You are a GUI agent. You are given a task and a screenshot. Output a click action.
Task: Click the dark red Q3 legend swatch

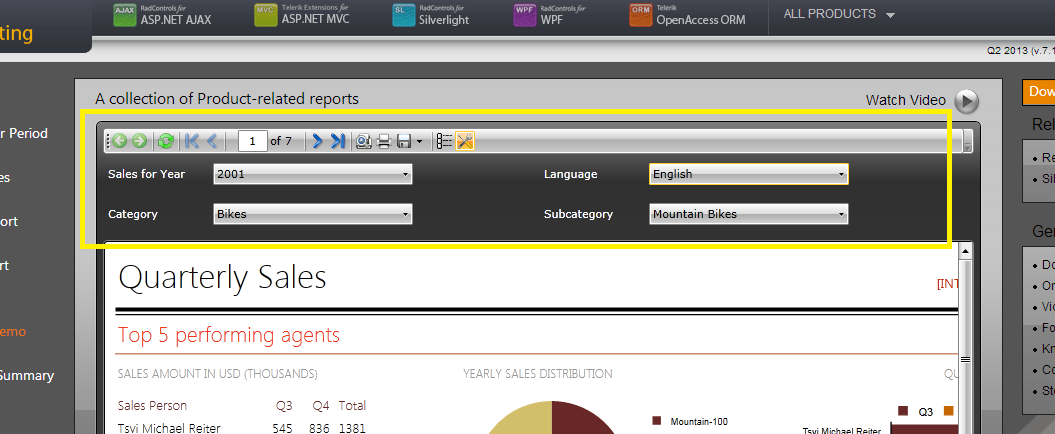coord(903,411)
